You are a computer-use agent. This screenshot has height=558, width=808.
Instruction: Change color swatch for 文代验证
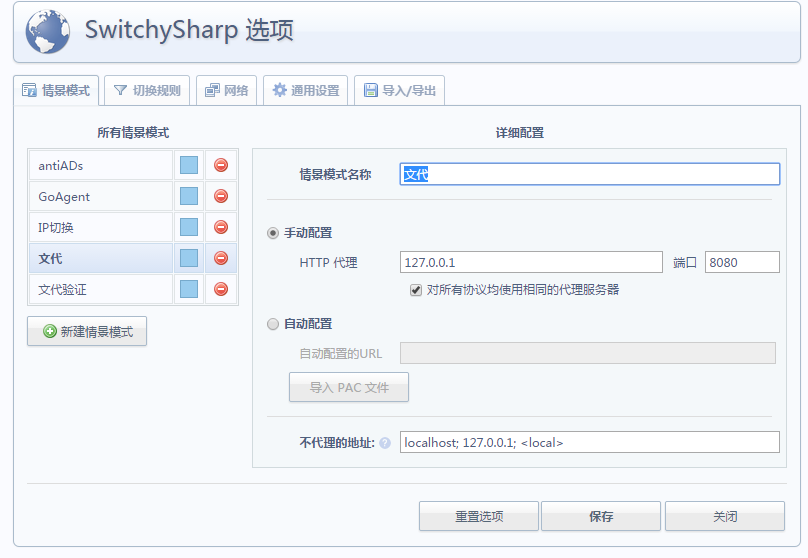click(x=189, y=289)
